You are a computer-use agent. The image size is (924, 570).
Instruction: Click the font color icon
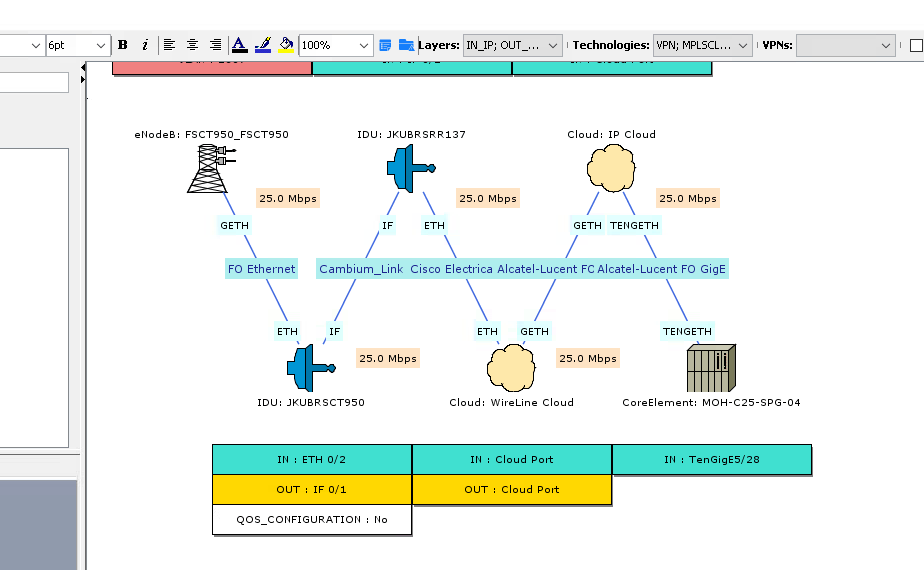[239, 45]
